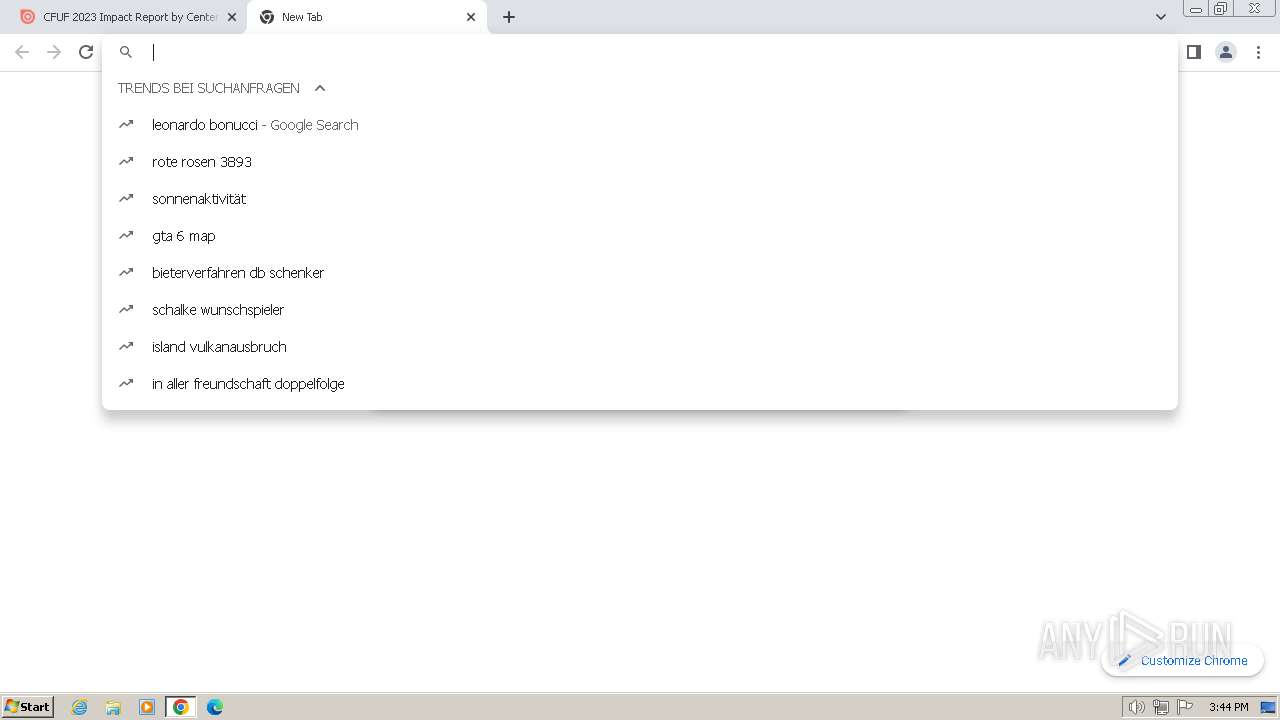The image size is (1280, 720).
Task: Open Chrome three-dot menu
Action: (x=1259, y=52)
